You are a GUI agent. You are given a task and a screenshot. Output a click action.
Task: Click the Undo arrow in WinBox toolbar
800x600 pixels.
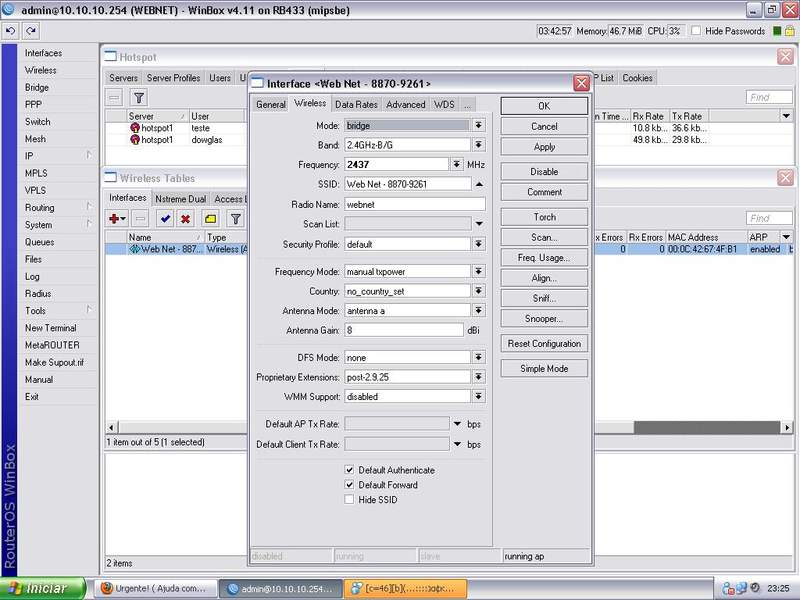pos(10,31)
